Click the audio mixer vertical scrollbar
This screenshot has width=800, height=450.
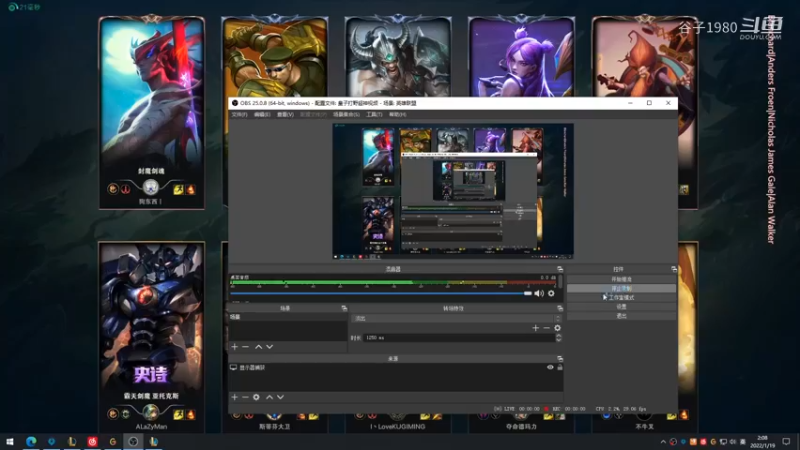tap(560, 281)
